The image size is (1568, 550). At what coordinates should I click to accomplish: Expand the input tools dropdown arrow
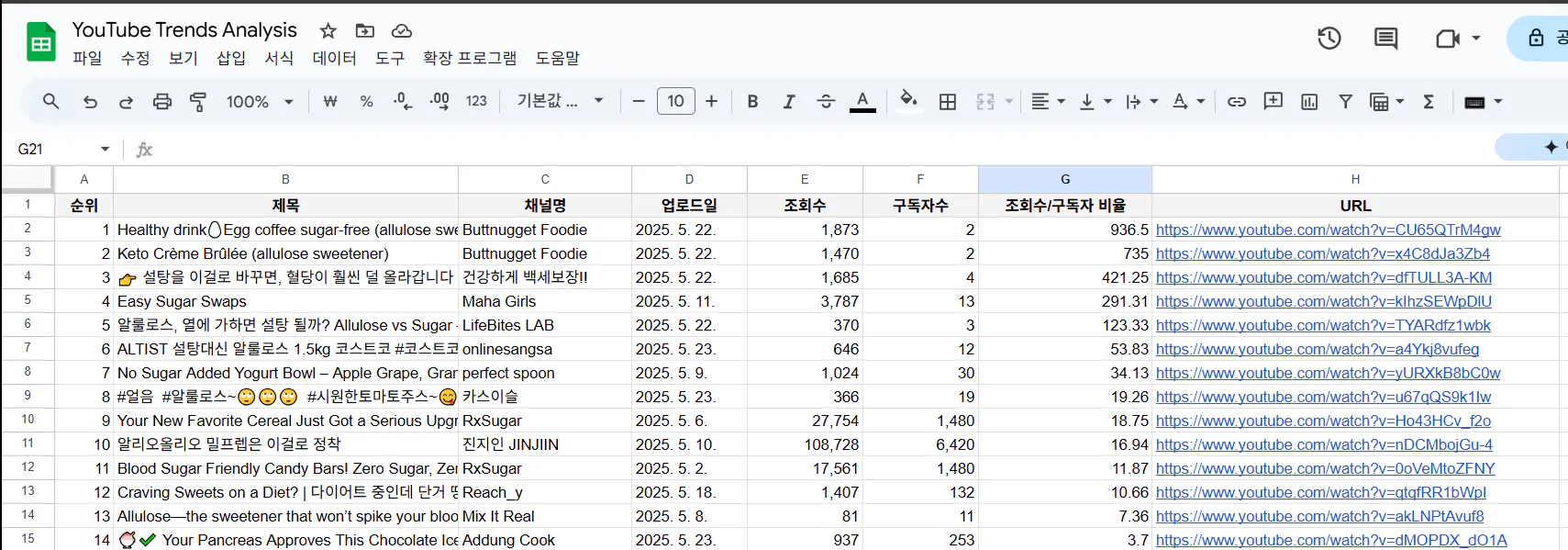tap(1498, 101)
